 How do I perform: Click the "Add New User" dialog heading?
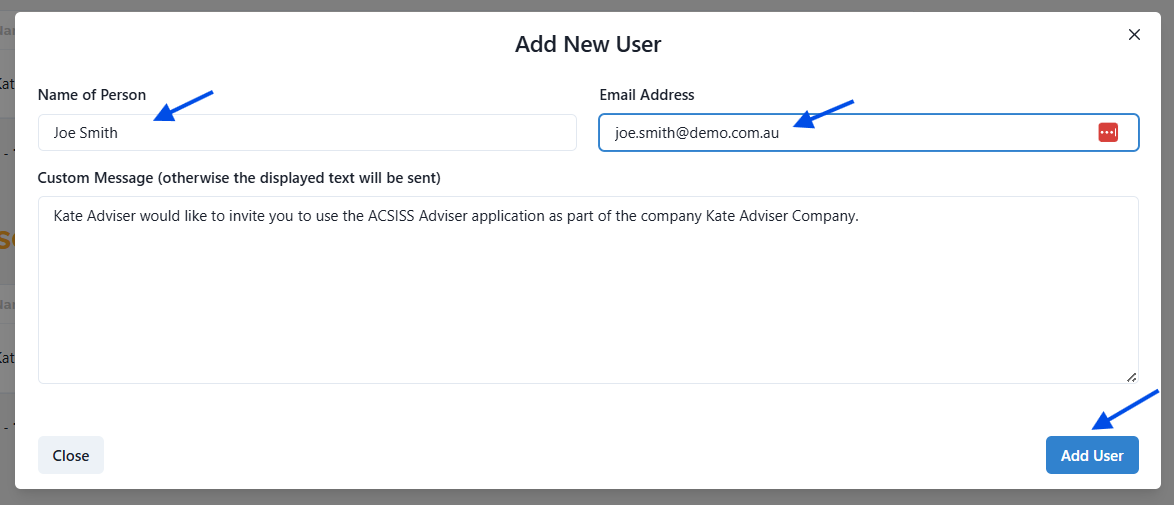tap(587, 44)
